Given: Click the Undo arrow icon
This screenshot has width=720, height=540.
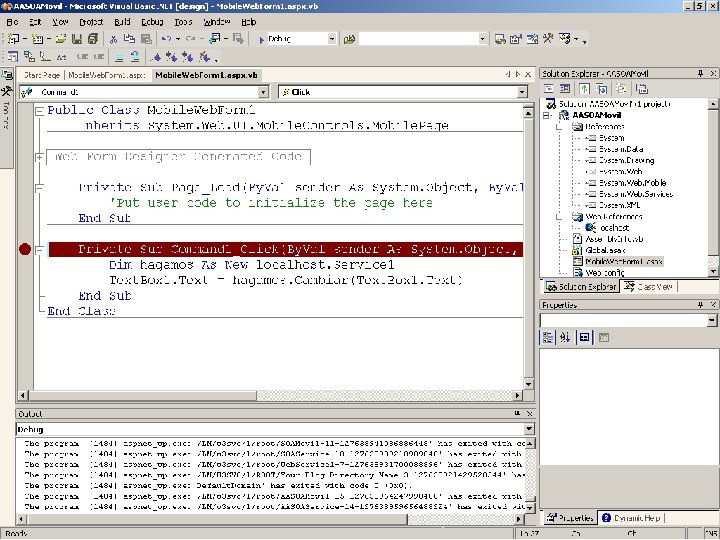Looking at the screenshot, I should tap(165, 39).
